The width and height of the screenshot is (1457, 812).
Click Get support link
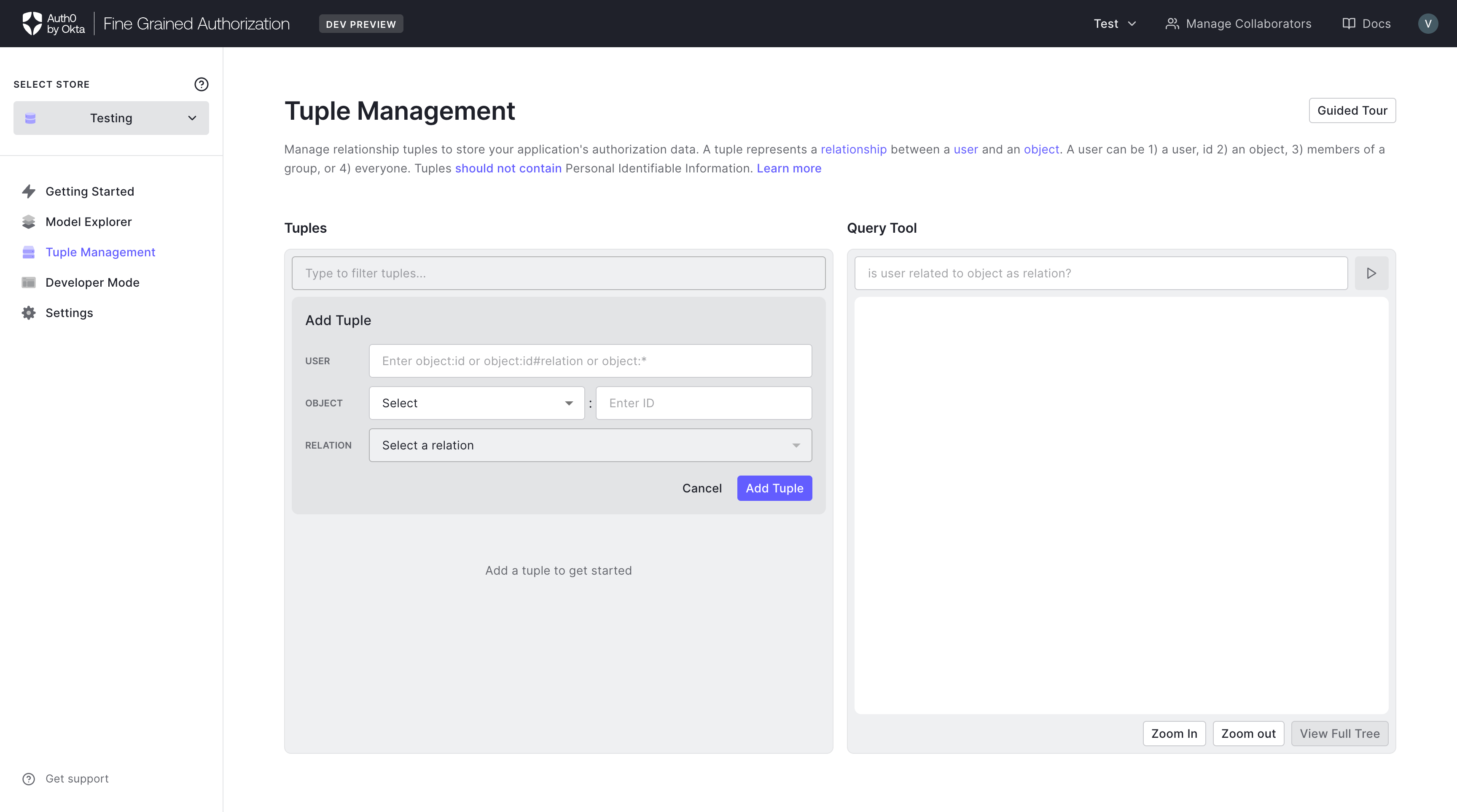click(78, 779)
